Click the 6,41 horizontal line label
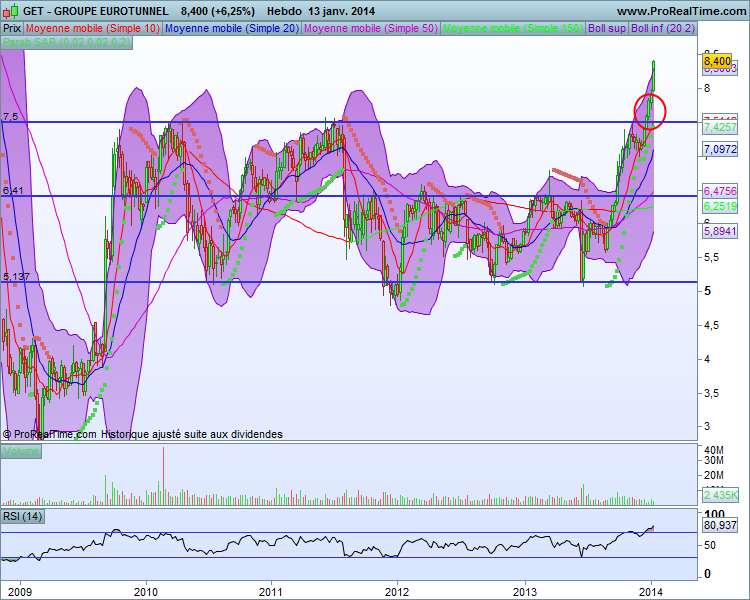Viewport: 750px width, 600px height. click(13, 191)
